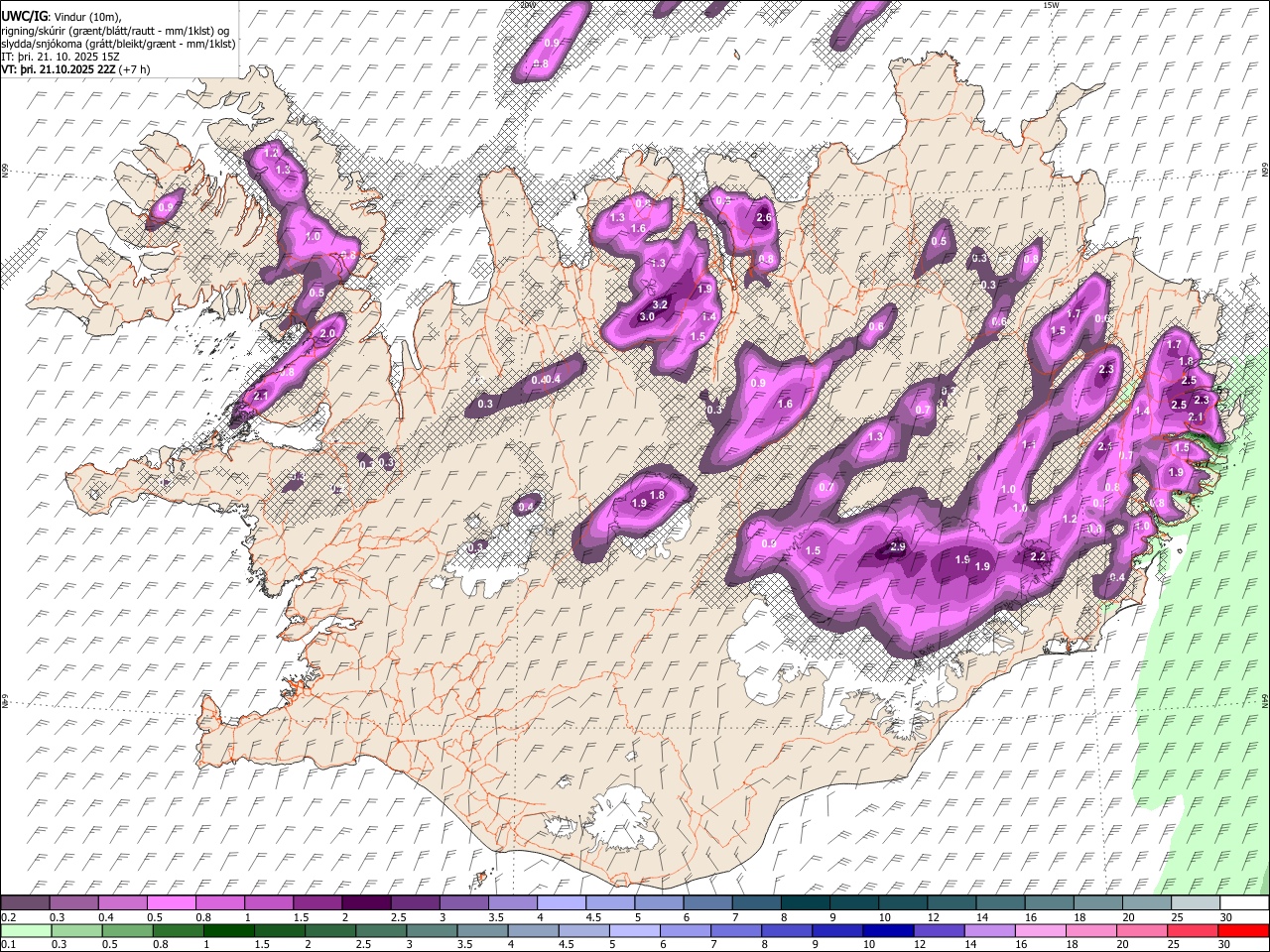This screenshot has width=1270, height=952.
Task: Click the darkest purple swatch labeled 2 in snow scale
Action: pyautogui.click(x=366, y=902)
